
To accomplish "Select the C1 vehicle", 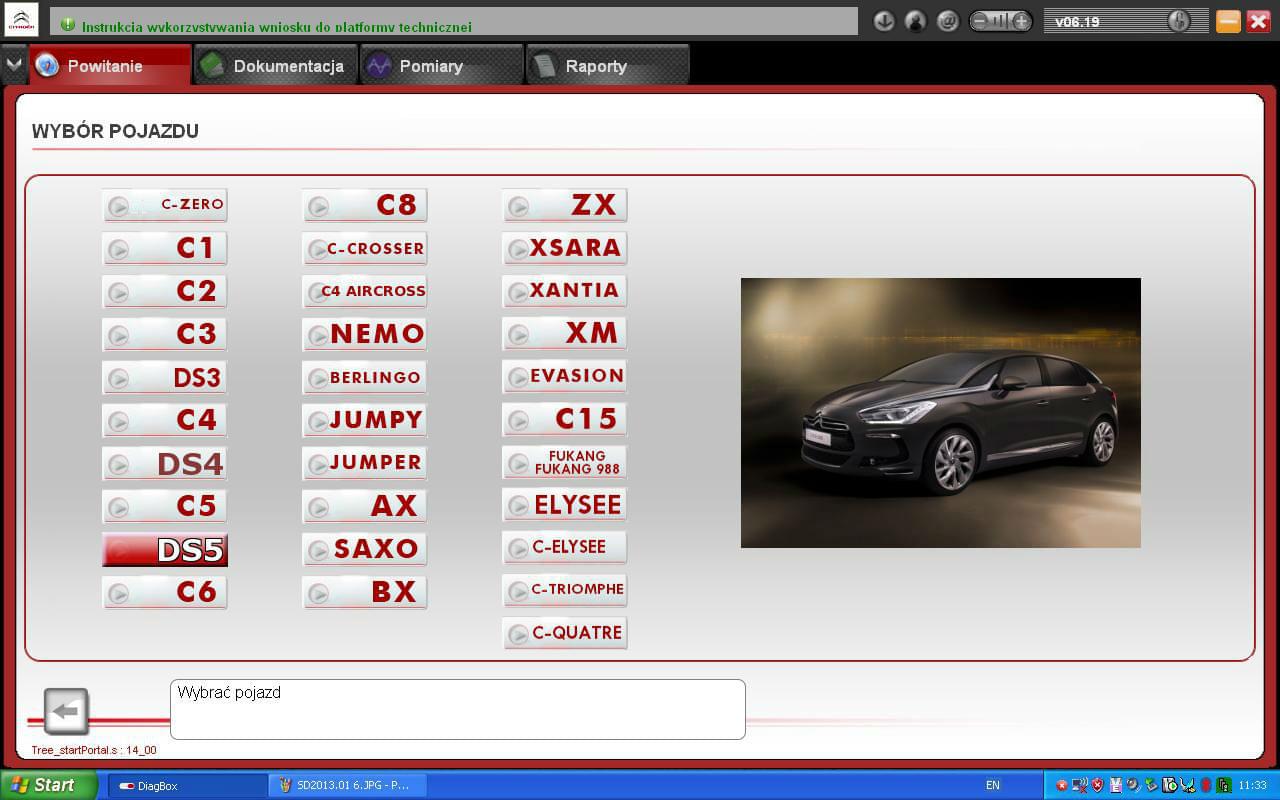I will coord(165,248).
